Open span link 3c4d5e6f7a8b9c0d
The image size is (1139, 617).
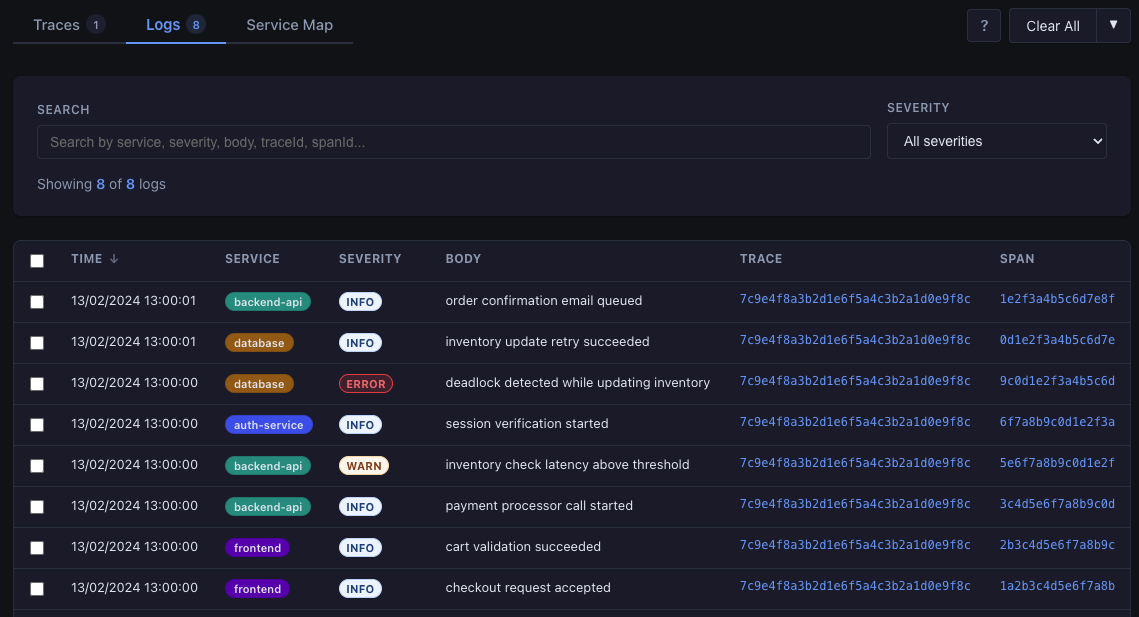[1057, 504]
